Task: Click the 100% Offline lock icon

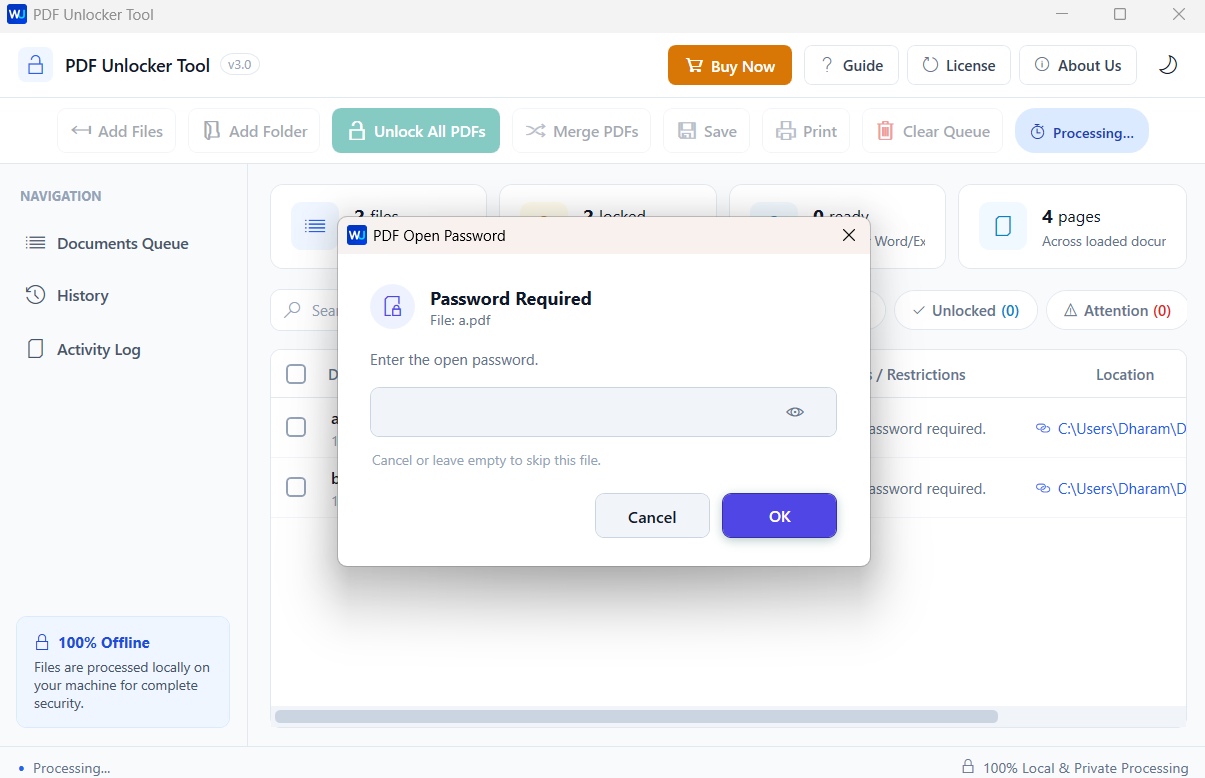Action: click(x=42, y=642)
